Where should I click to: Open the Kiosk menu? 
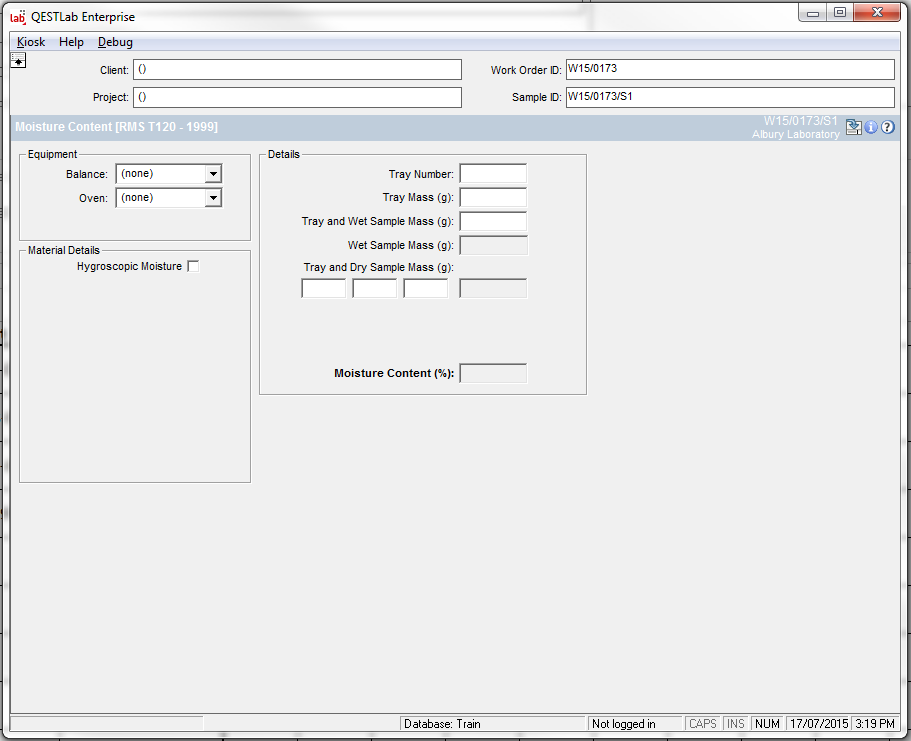point(31,42)
